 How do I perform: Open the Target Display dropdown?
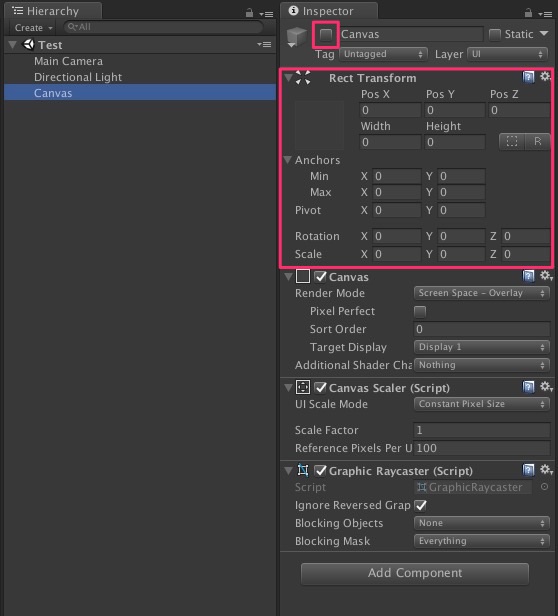click(x=482, y=347)
